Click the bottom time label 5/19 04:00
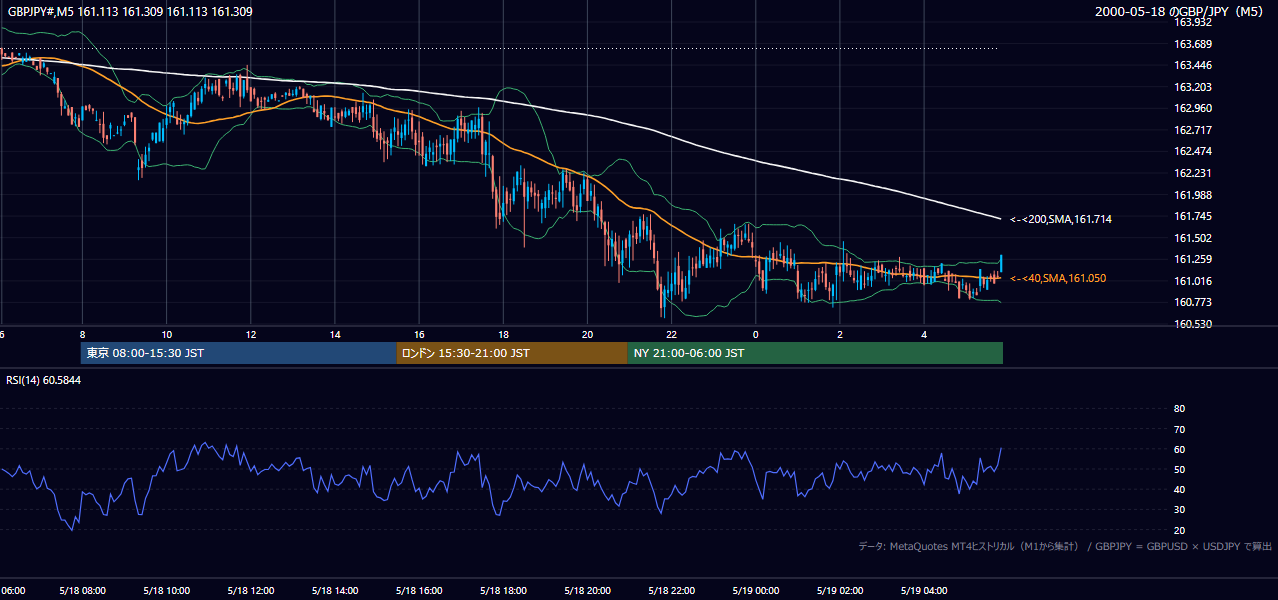The height and width of the screenshot is (600, 1278). point(923,590)
